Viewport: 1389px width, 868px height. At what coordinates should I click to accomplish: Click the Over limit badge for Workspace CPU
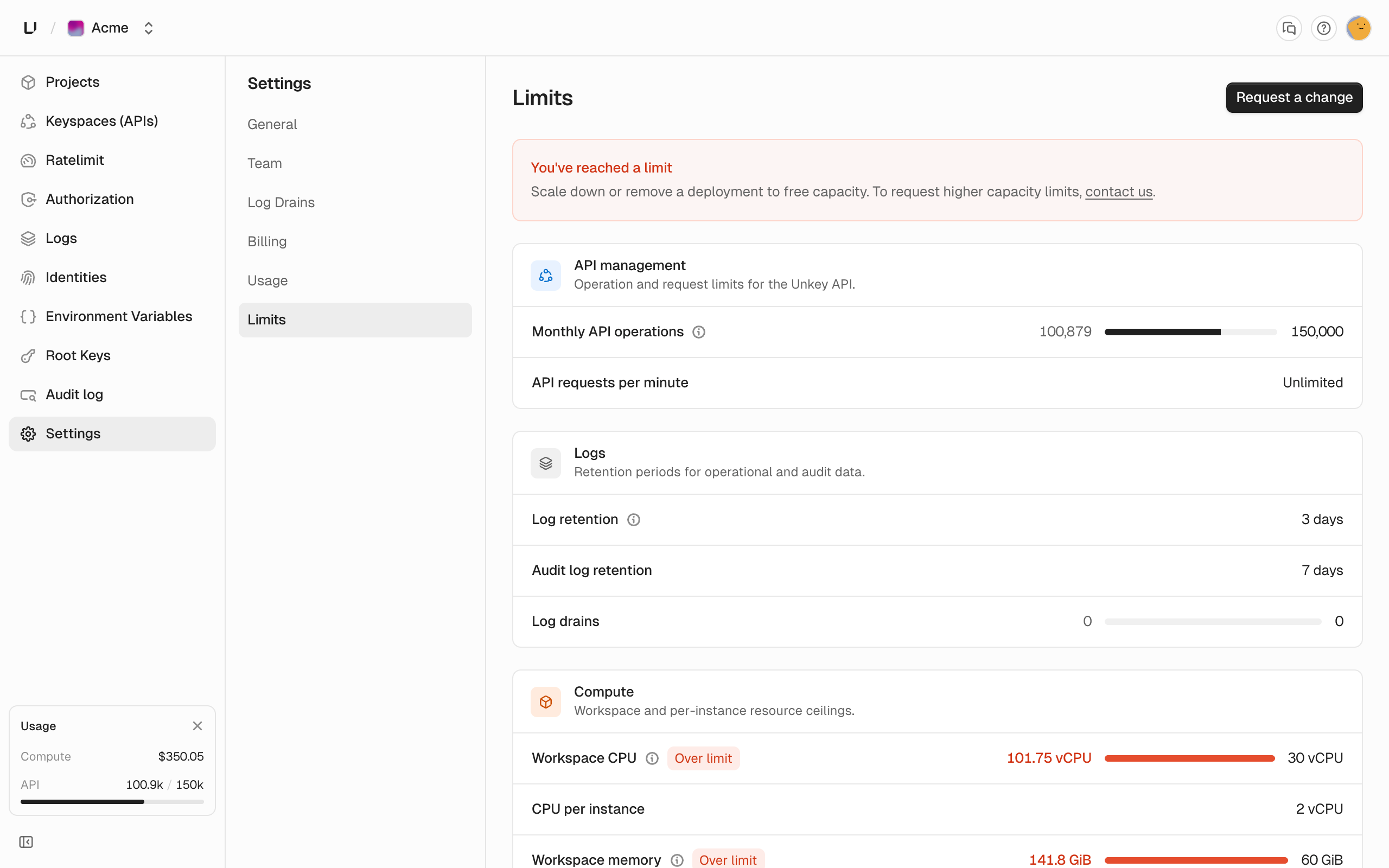[703, 758]
